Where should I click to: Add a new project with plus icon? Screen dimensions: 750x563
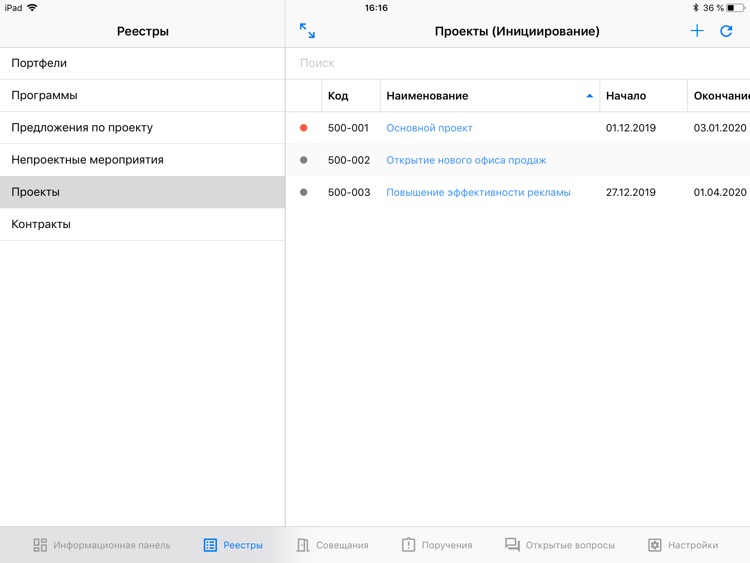click(697, 31)
